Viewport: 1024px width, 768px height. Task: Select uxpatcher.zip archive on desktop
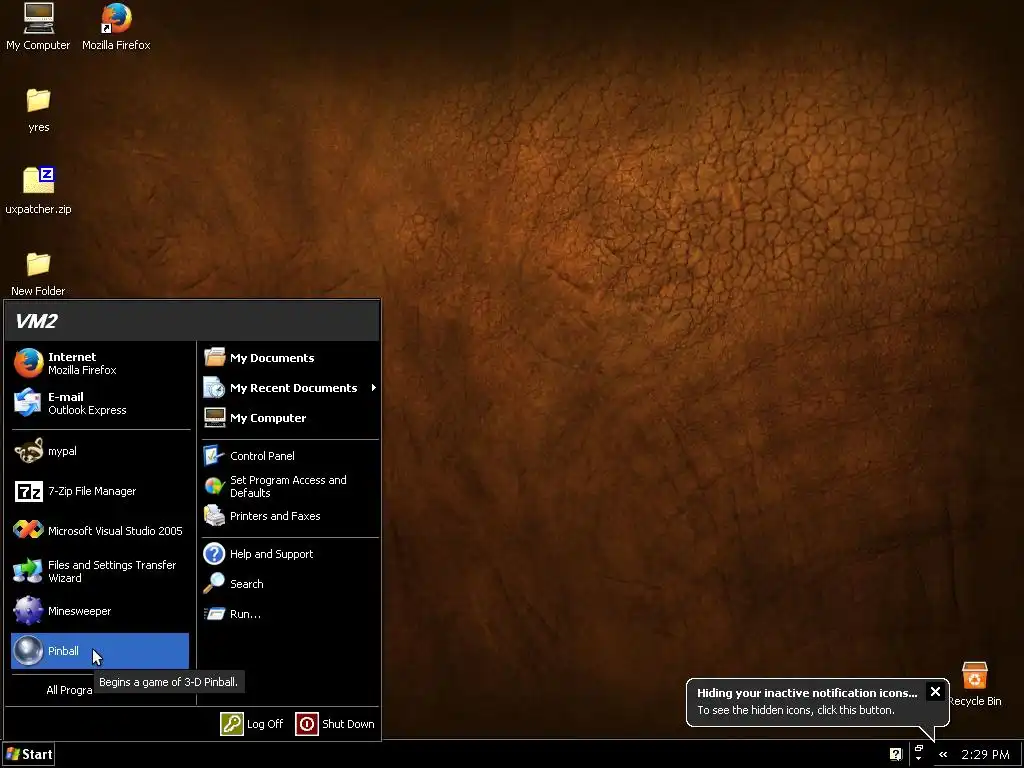[x=39, y=191]
